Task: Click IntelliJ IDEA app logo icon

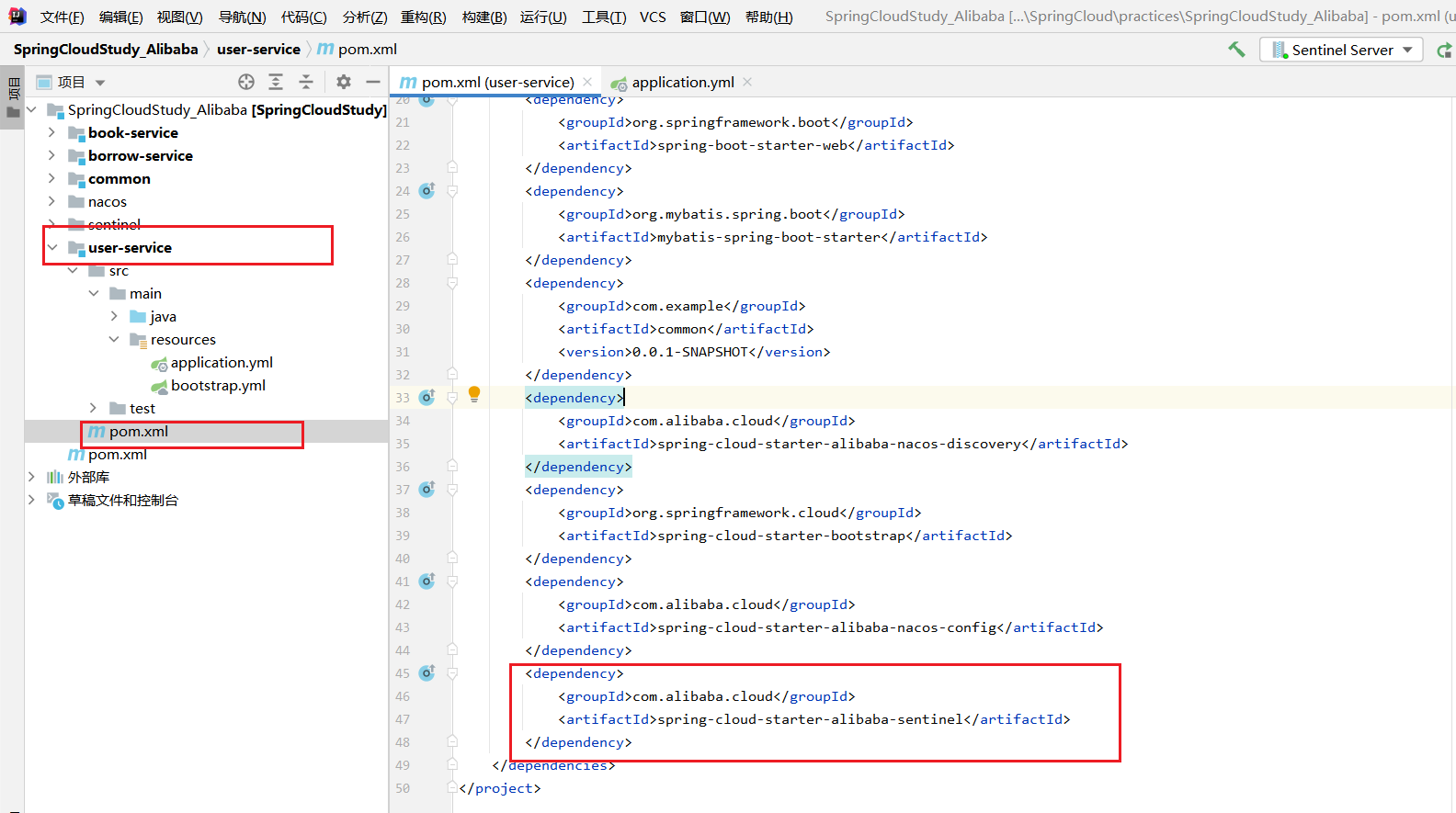Action: point(17,17)
